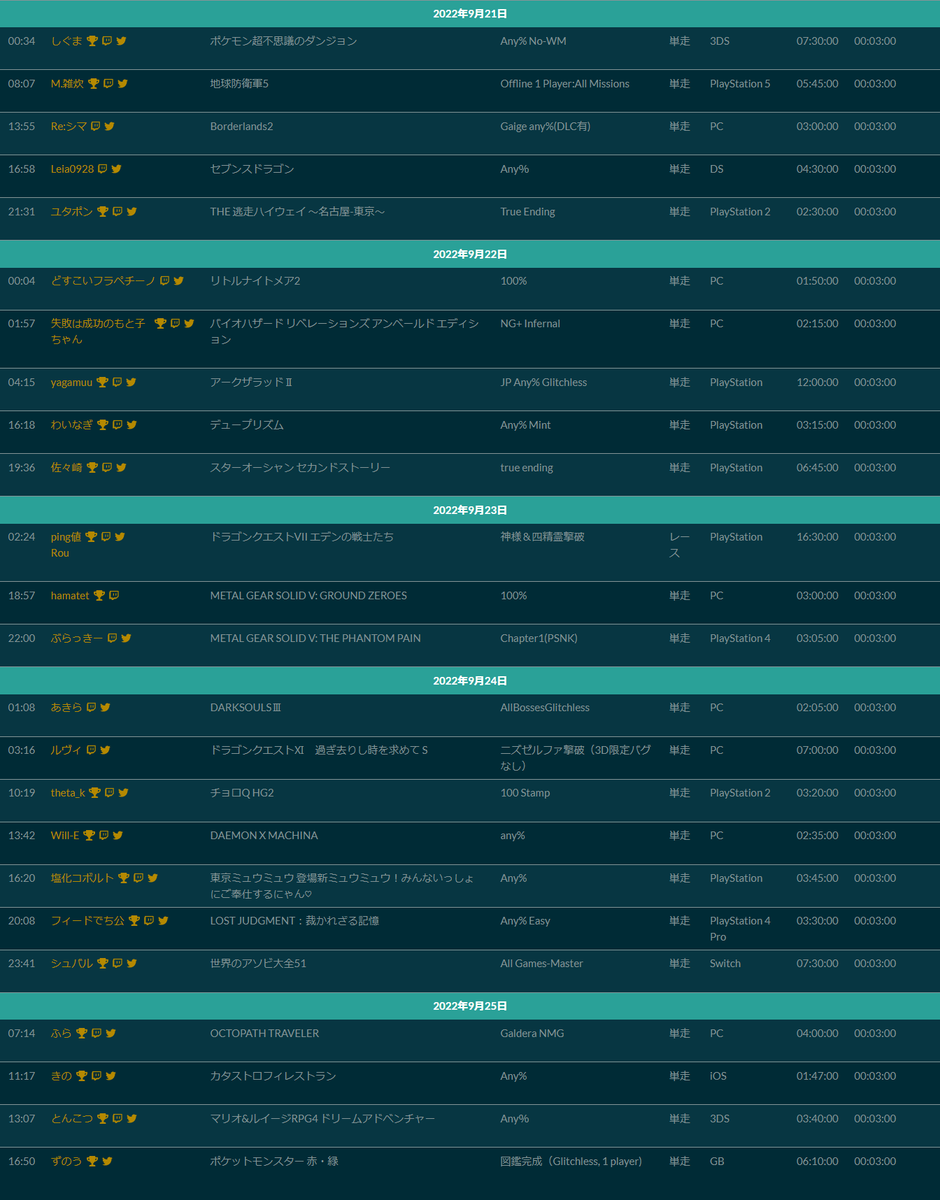
Task: Click METAL GEAR SOLID V: GROUND ZEROES title
Action: pyautogui.click(x=308, y=596)
